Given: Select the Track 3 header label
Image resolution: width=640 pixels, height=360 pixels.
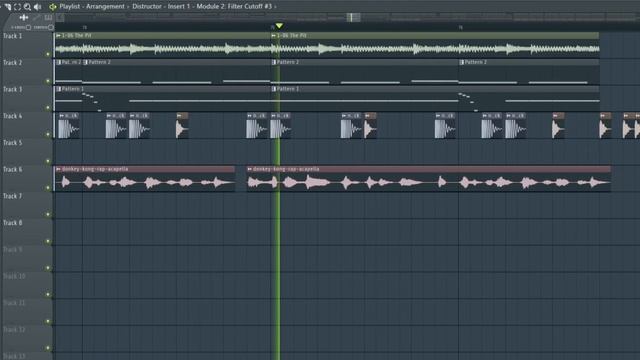Looking at the screenshot, I should point(13,89).
